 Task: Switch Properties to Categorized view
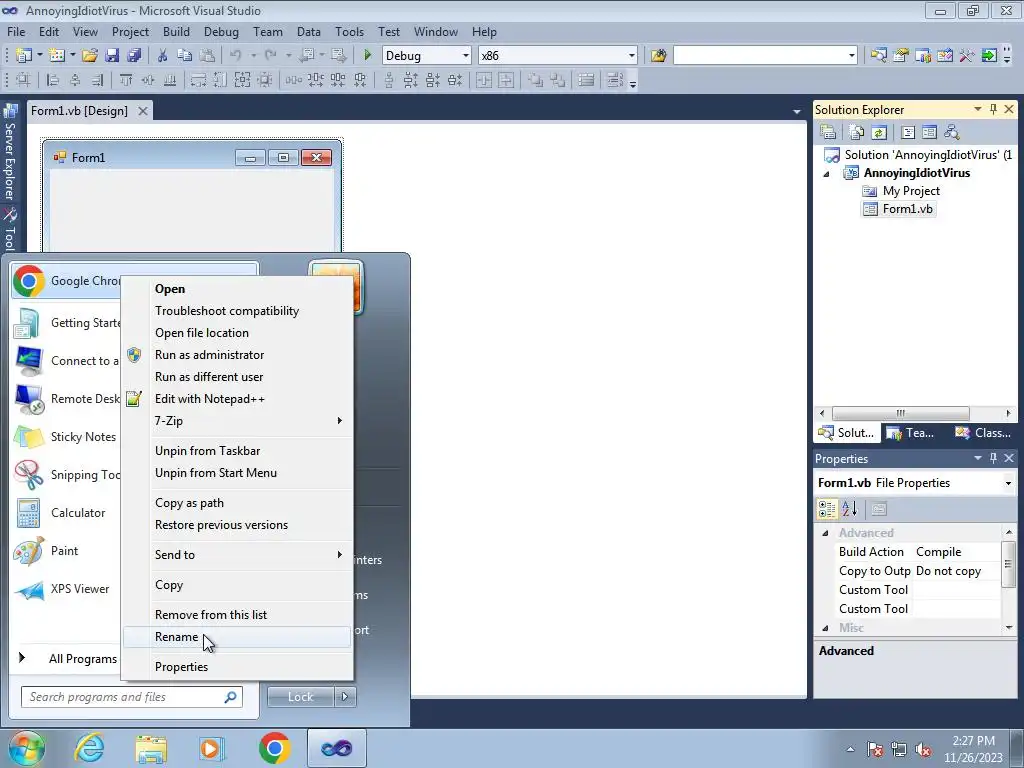[x=827, y=509]
